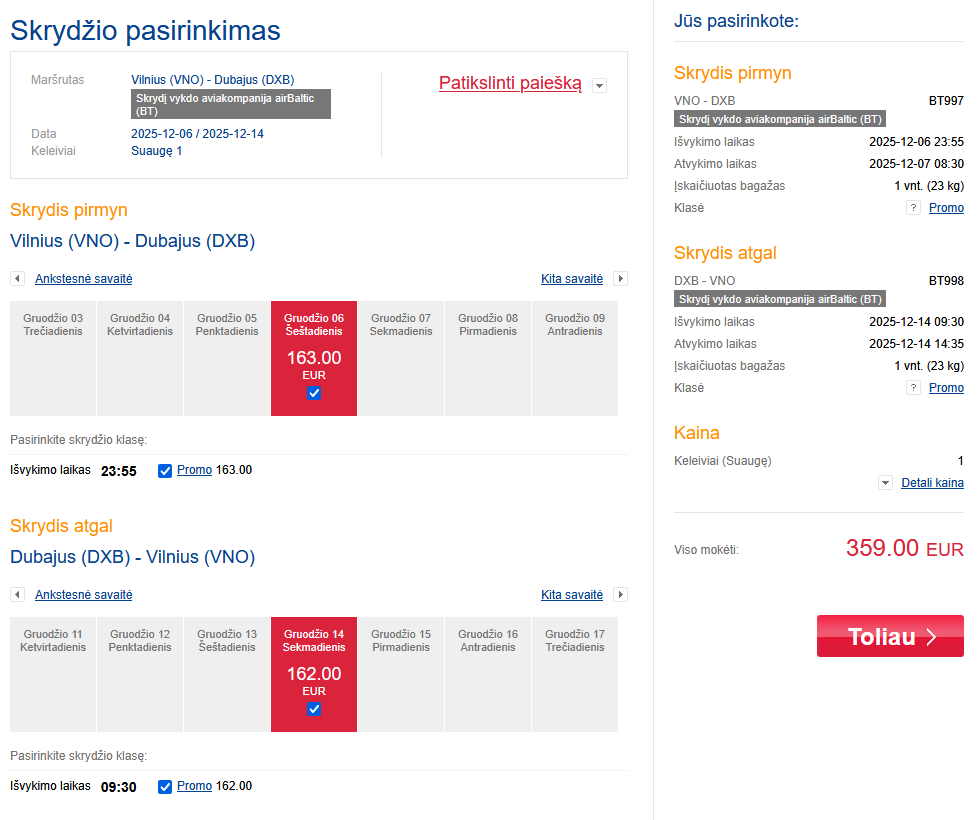Click next week arrow for outbound flight
The height and width of the screenshot is (820, 977).
tap(620, 279)
